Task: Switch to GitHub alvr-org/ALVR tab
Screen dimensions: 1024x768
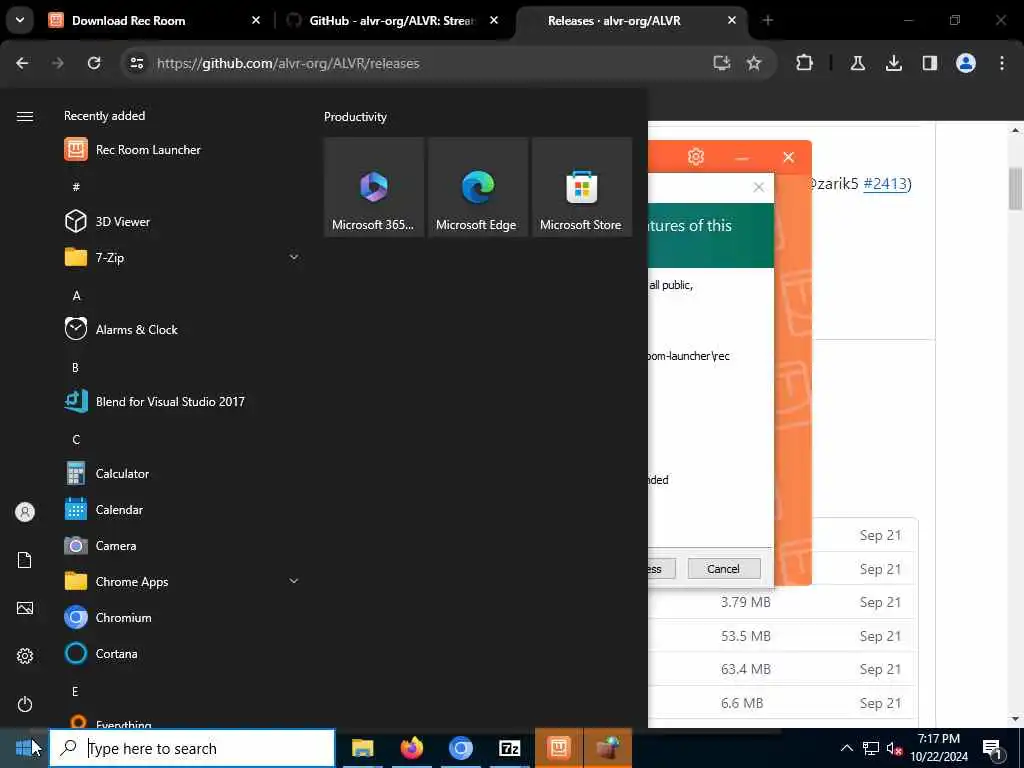Action: pos(394,21)
